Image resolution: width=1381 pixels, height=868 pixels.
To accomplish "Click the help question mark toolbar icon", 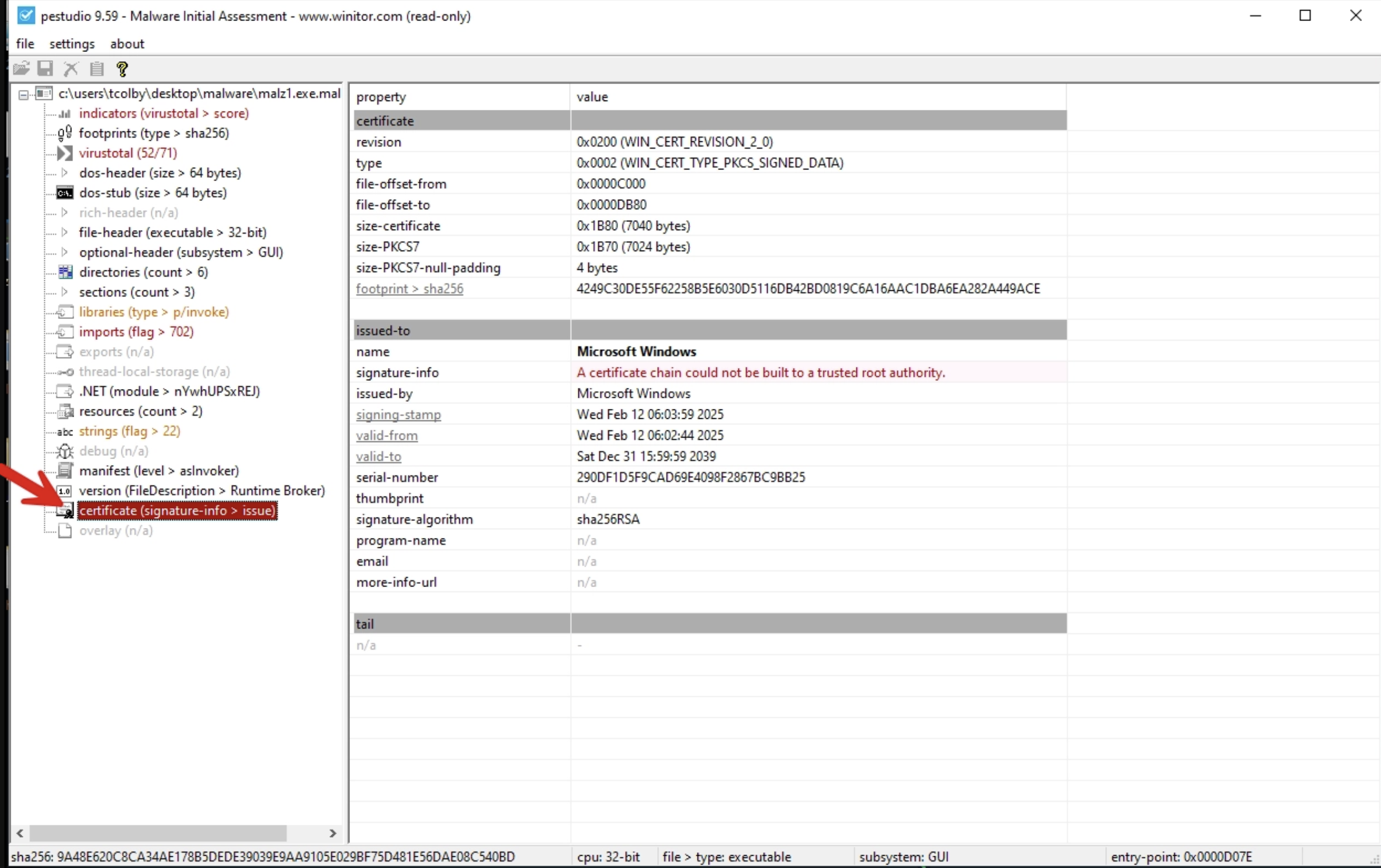I will coord(122,69).
